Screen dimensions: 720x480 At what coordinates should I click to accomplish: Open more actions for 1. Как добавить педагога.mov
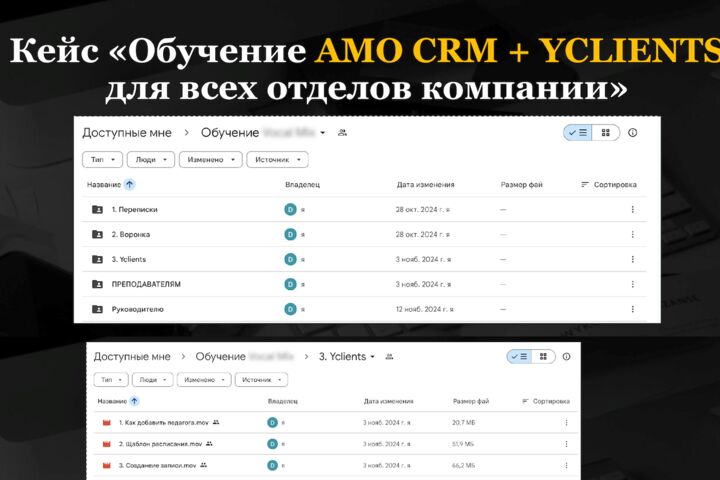pos(567,423)
